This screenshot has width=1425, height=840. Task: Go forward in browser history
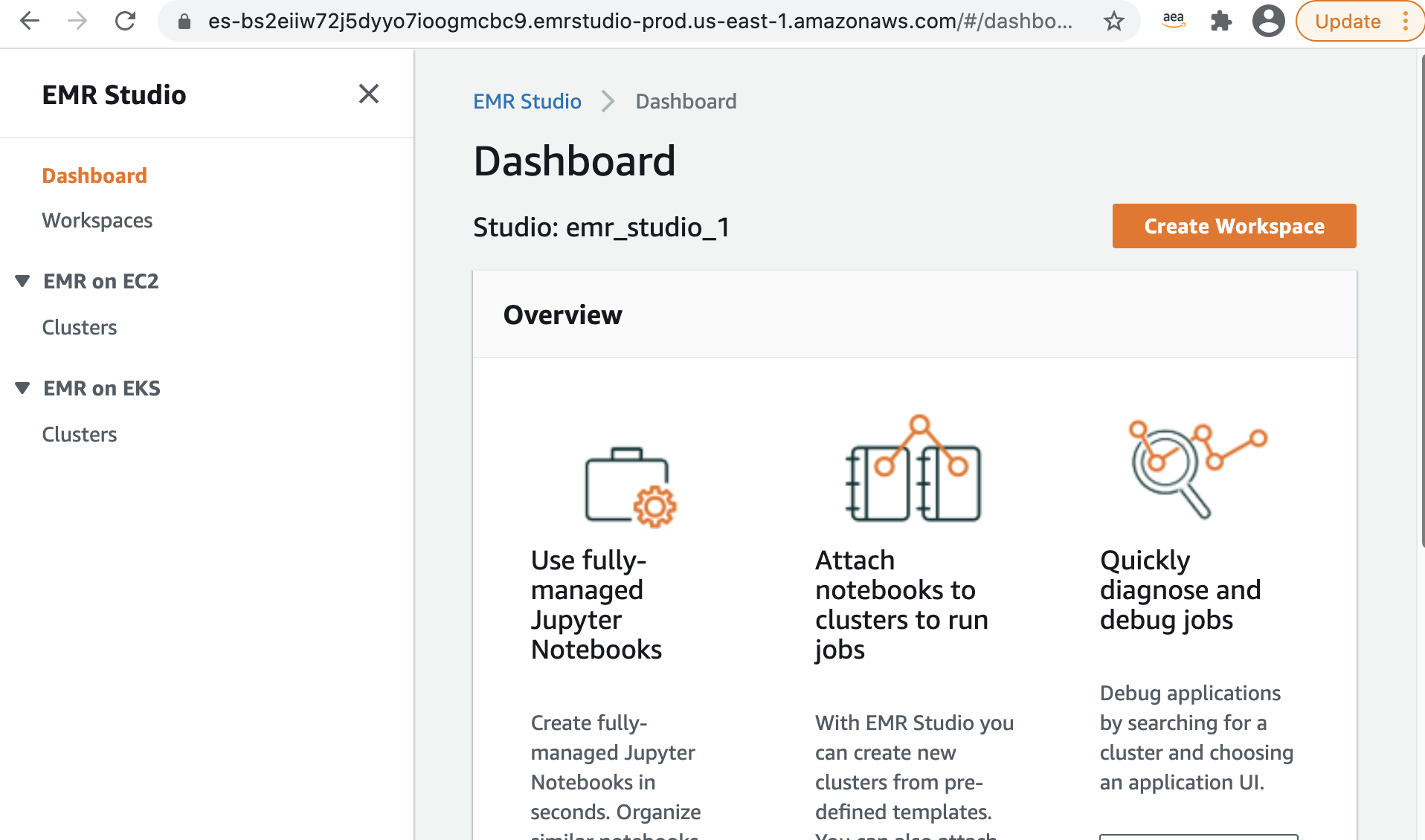[77, 21]
